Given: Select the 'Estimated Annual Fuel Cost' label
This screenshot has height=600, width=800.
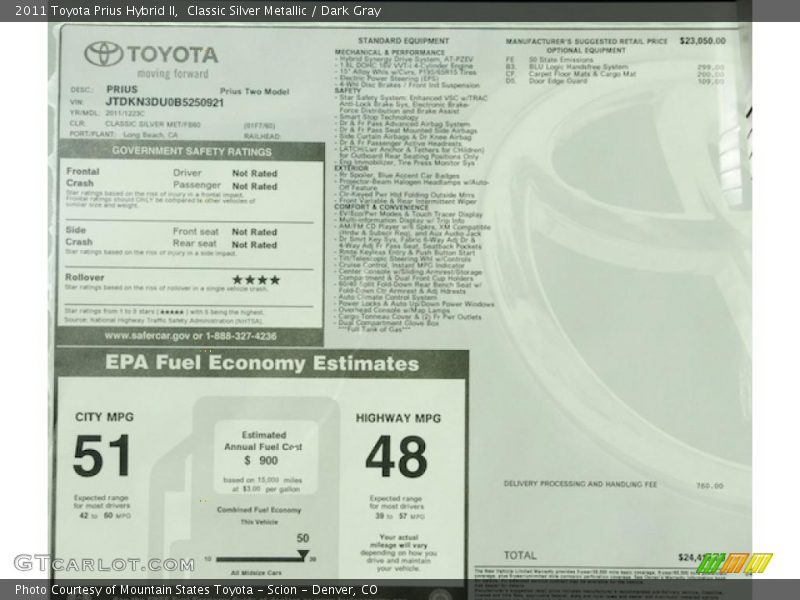Looking at the screenshot, I should (x=264, y=441).
